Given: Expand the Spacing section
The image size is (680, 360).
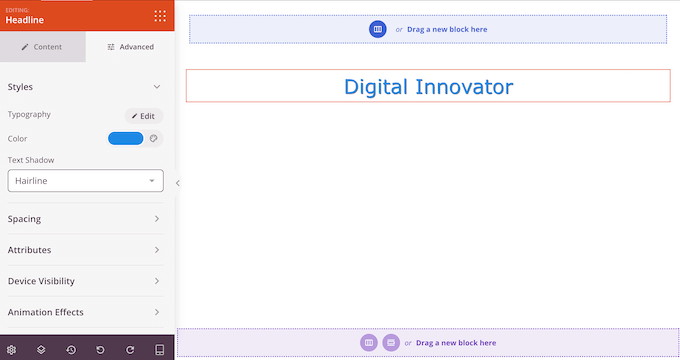Looking at the screenshot, I should [85, 219].
